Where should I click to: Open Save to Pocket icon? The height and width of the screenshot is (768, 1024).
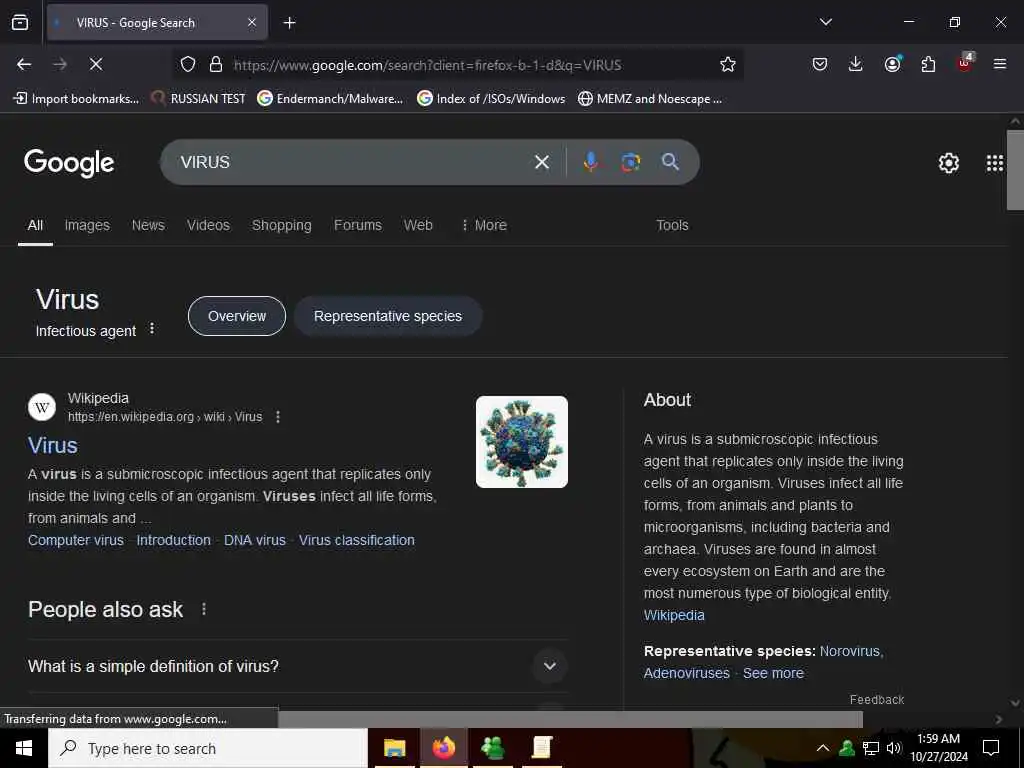coord(820,64)
